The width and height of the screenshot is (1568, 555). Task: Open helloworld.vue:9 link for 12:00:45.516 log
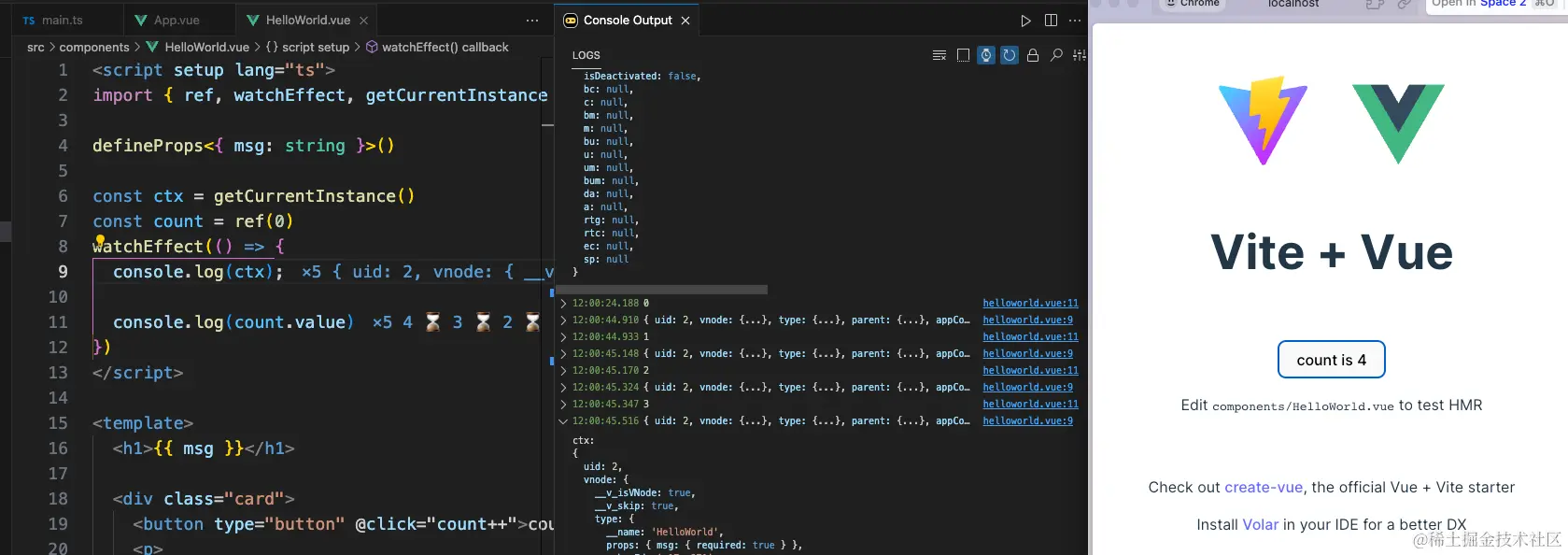(x=1027, y=420)
